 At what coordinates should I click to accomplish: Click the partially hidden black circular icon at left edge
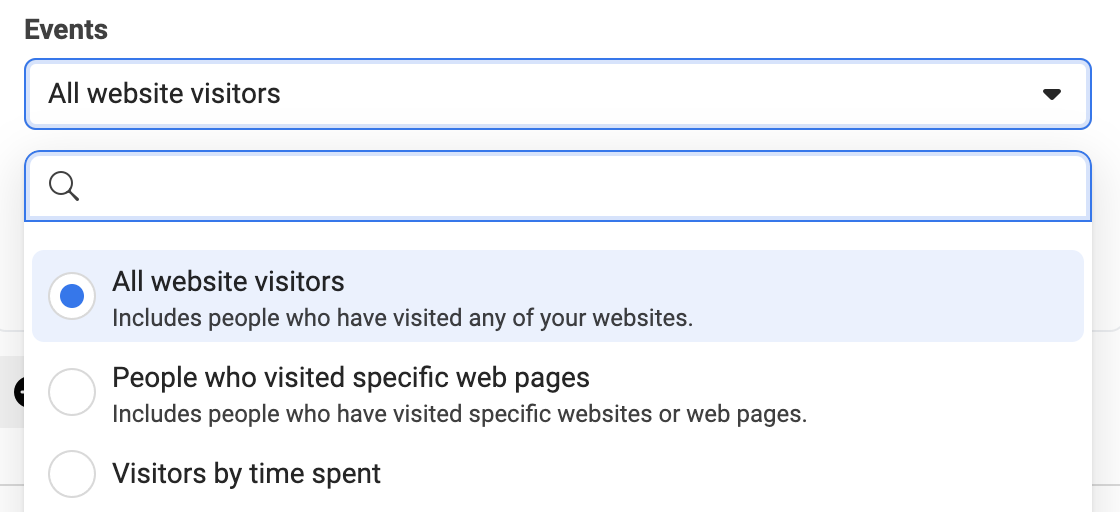[x=19, y=393]
